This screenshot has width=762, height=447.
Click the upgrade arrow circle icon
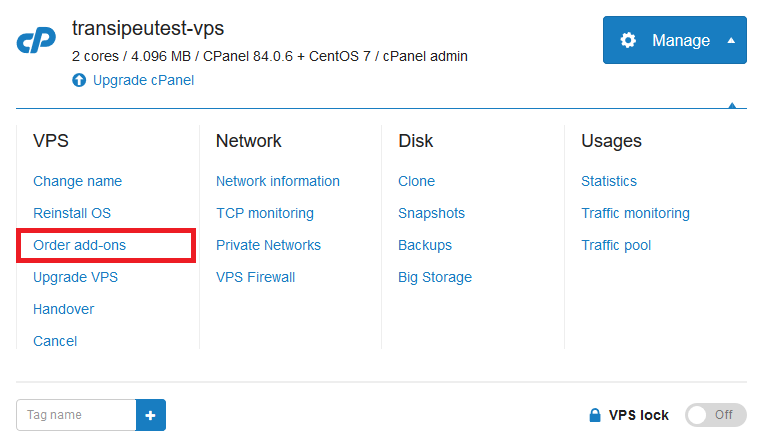(x=79, y=80)
